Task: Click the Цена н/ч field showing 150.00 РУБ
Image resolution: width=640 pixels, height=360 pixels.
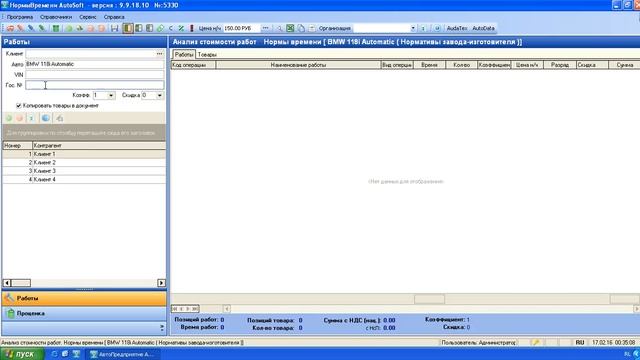Action: coord(242,28)
